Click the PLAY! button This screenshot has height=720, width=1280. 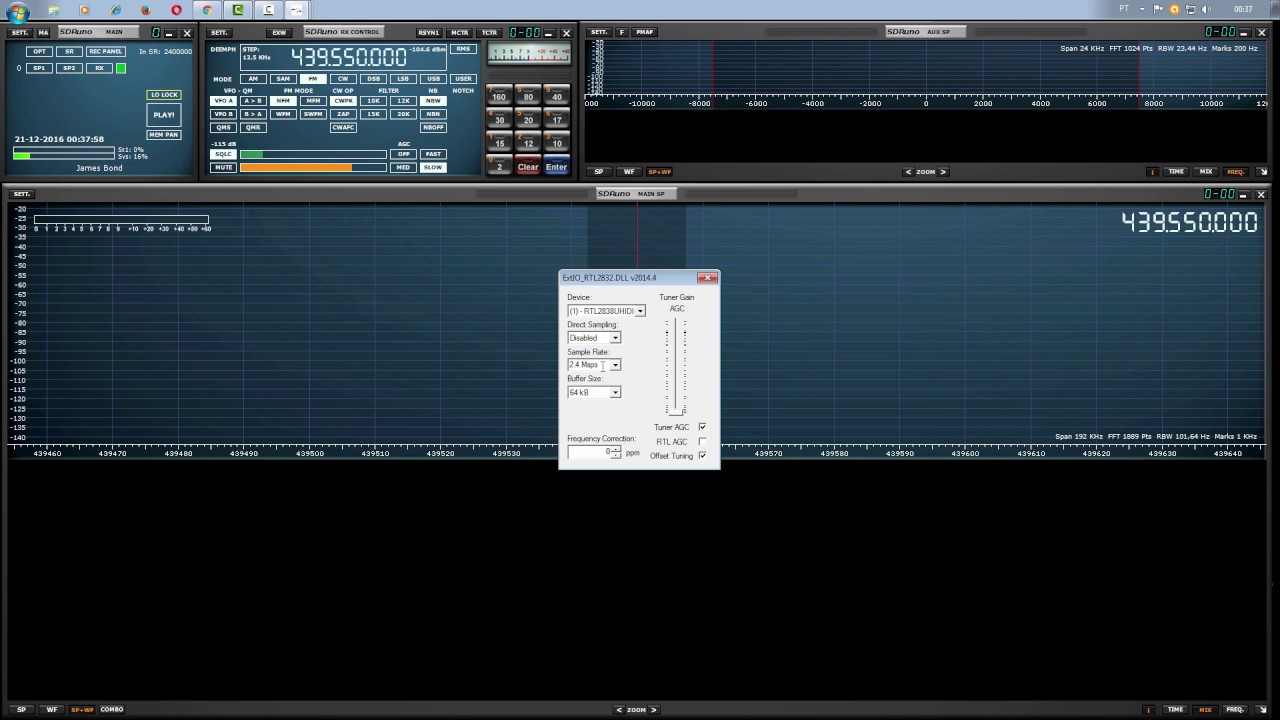tap(164, 114)
